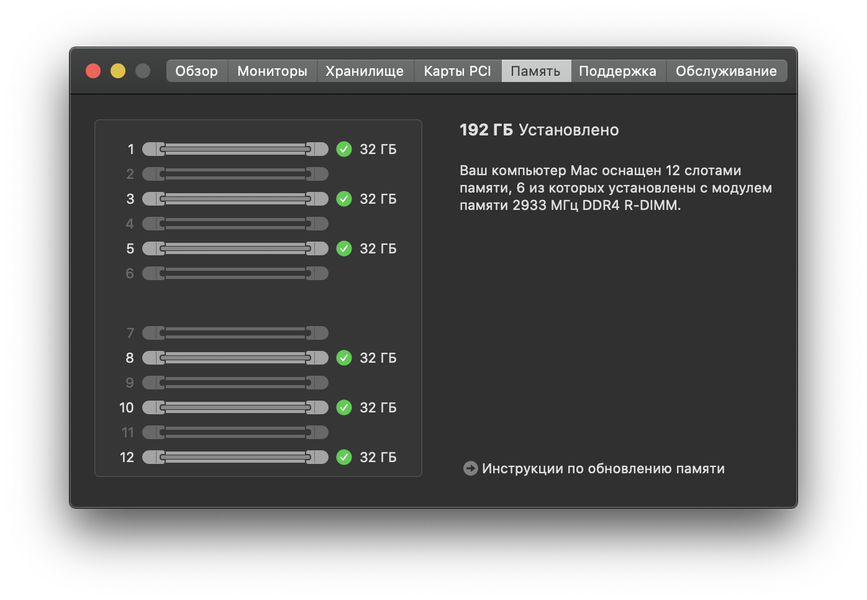Viewport: 867px width, 600px height.
Task: Select the Память tab
Action: point(536,71)
